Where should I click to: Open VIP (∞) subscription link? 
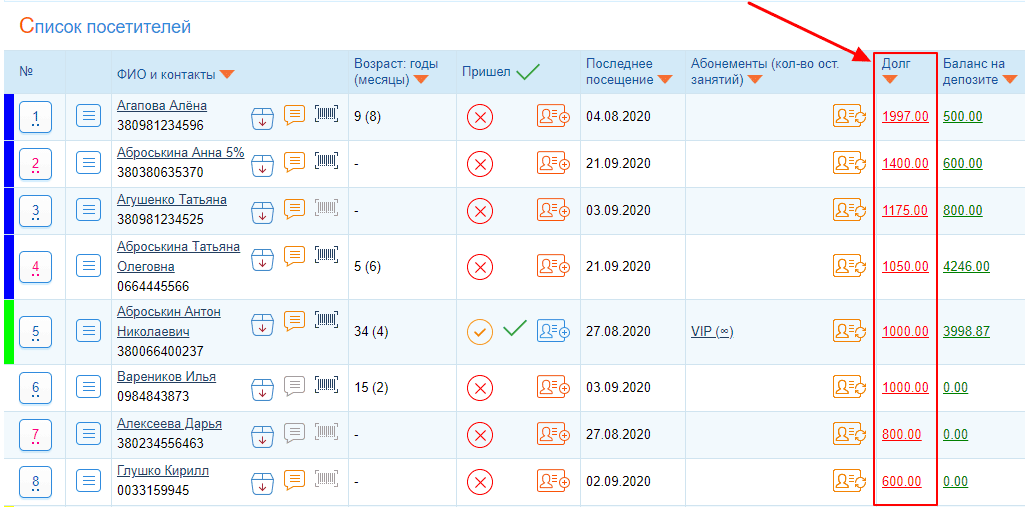712,331
